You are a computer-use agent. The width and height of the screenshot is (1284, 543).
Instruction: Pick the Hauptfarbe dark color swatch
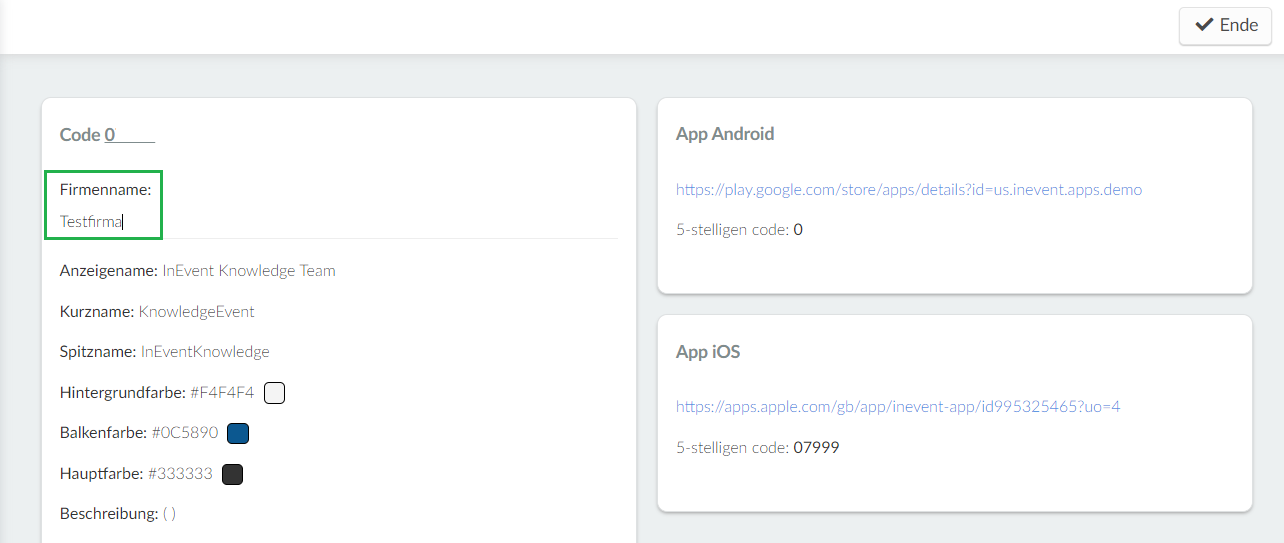click(232, 474)
